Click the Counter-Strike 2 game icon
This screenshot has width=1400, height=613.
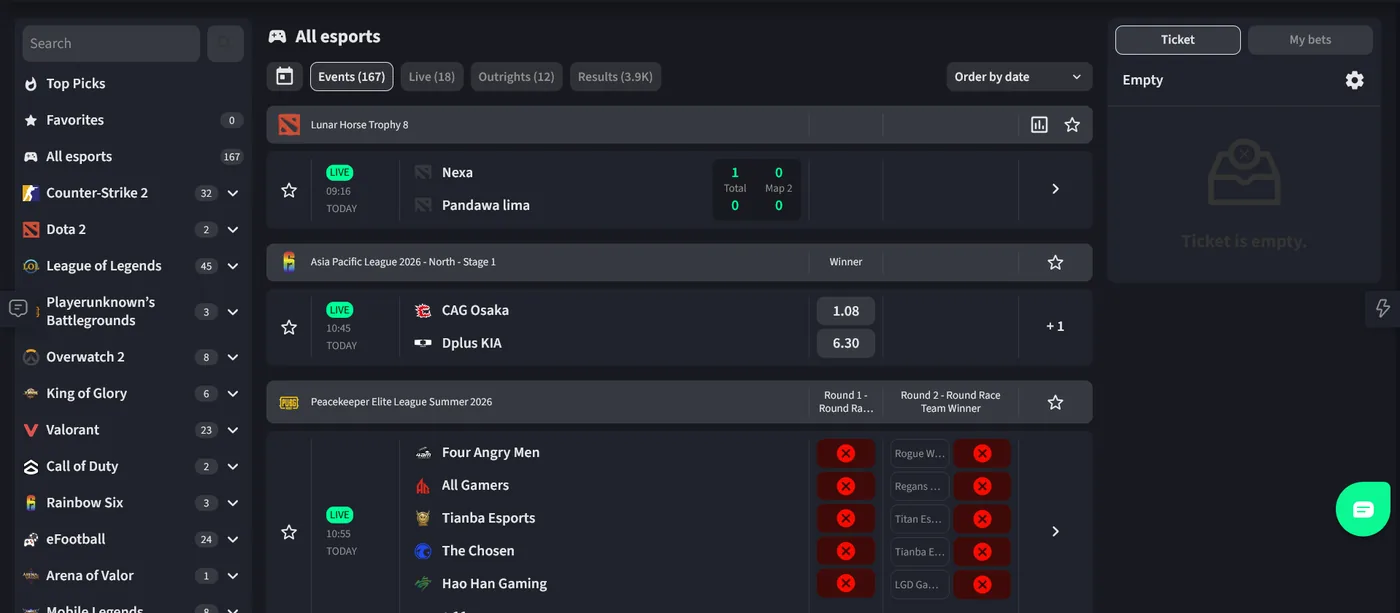pos(31,193)
